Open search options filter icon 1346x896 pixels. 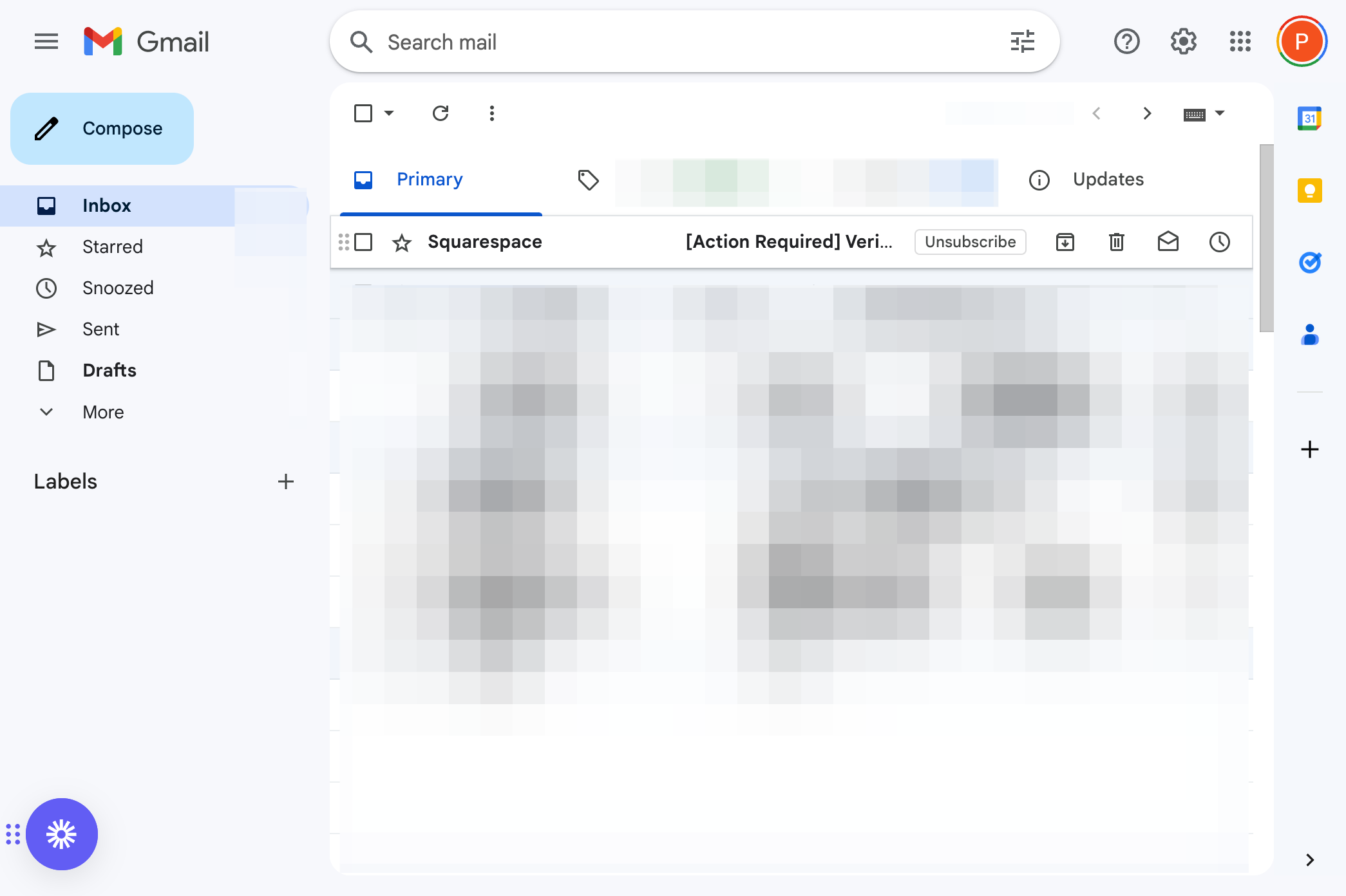[1022, 42]
